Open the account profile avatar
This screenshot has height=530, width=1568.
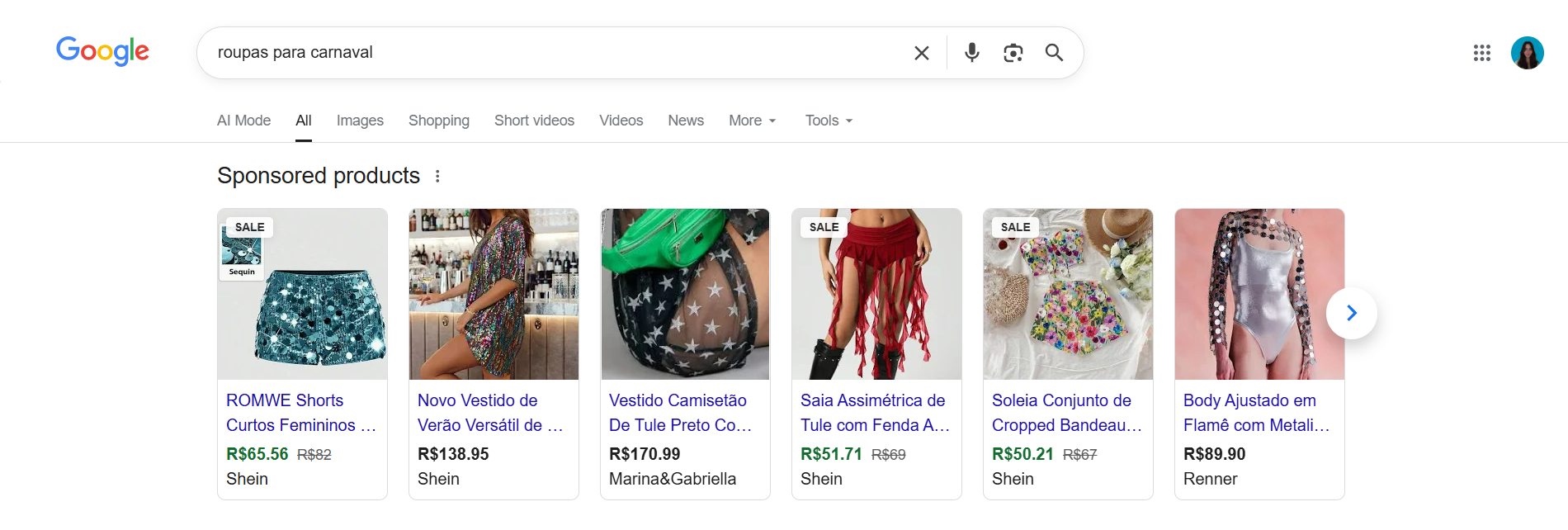(1528, 53)
